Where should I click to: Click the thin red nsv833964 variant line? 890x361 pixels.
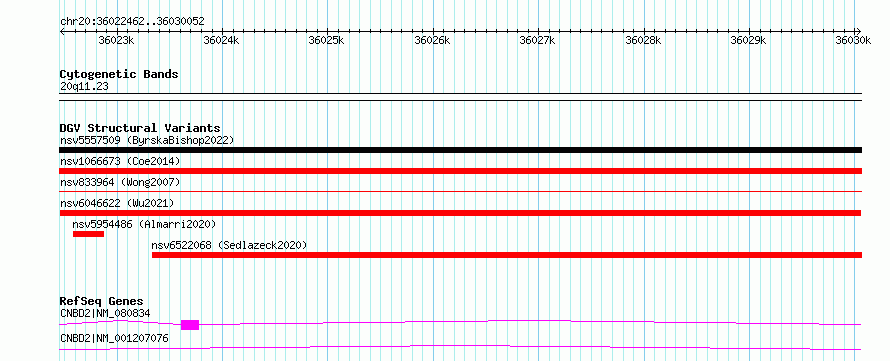pyautogui.click(x=460, y=192)
